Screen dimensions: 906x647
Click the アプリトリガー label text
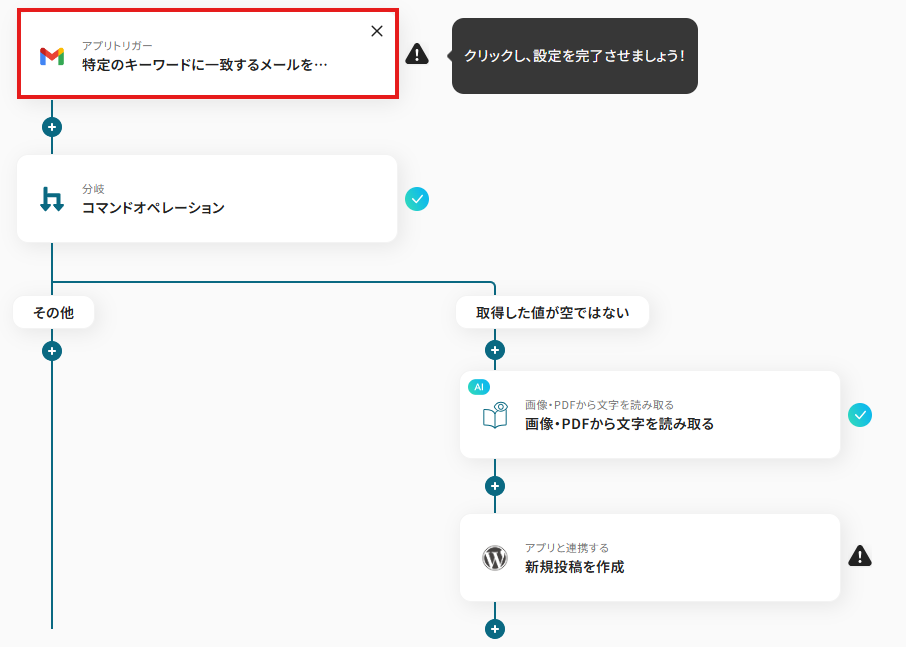[117, 46]
